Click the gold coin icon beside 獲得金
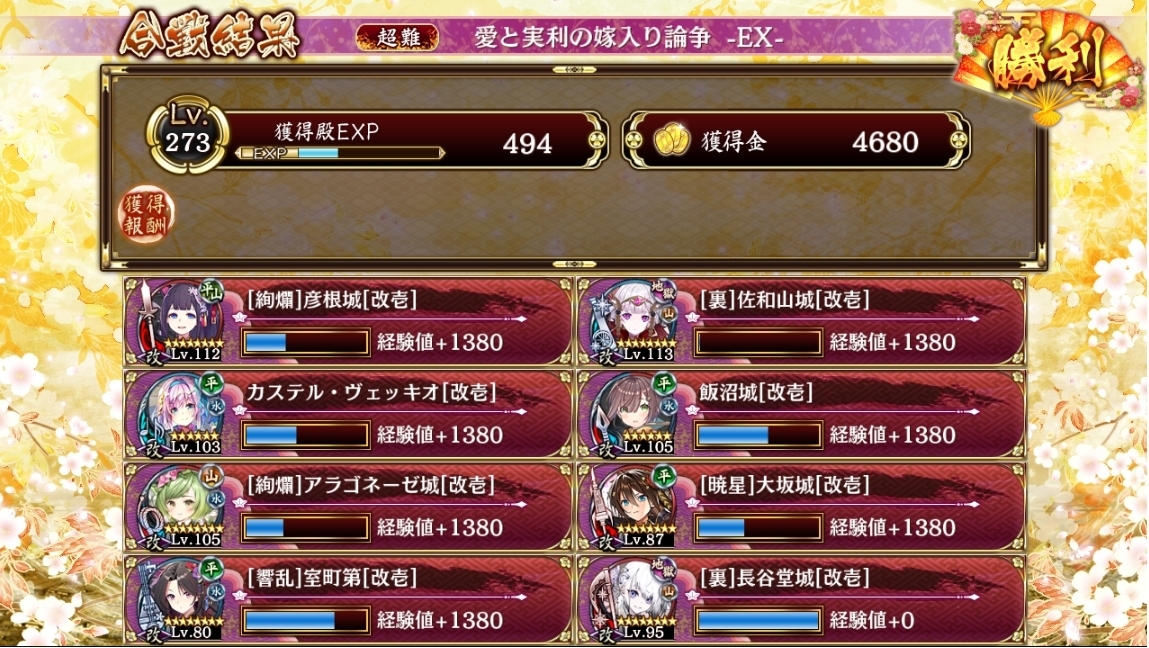 click(x=671, y=141)
